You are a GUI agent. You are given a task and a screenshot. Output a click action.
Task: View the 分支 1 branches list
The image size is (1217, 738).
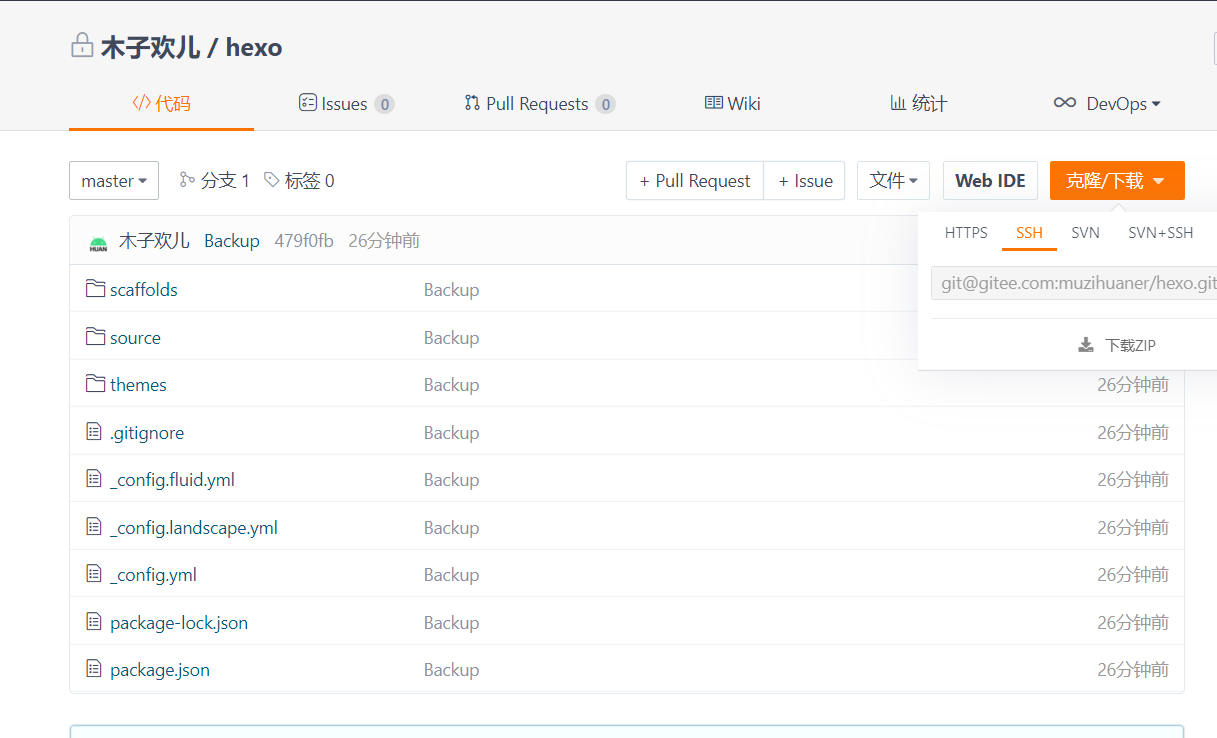[x=214, y=181]
